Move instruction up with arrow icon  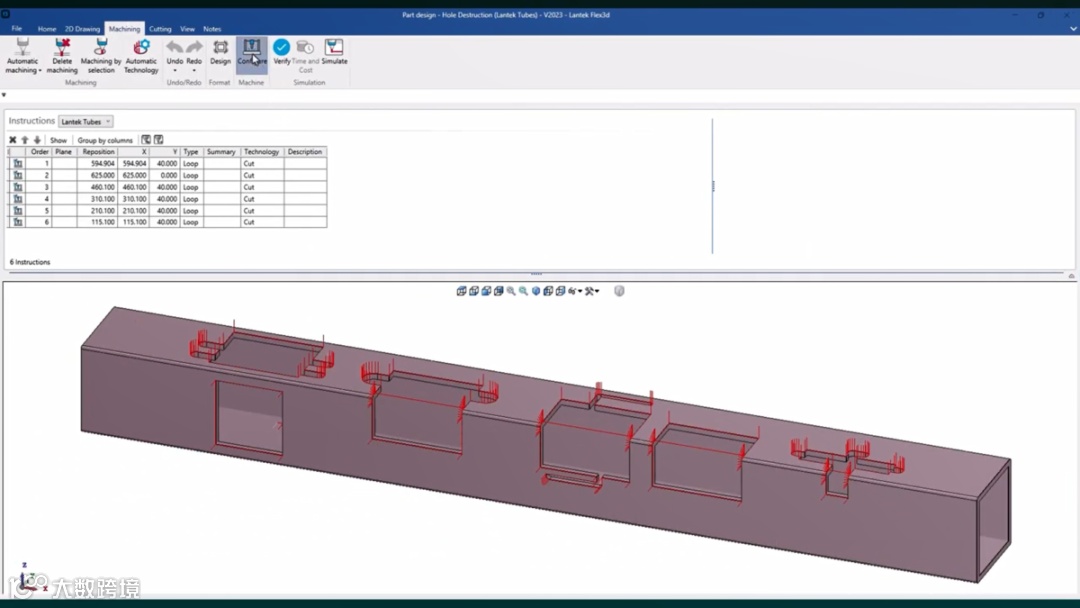point(25,140)
